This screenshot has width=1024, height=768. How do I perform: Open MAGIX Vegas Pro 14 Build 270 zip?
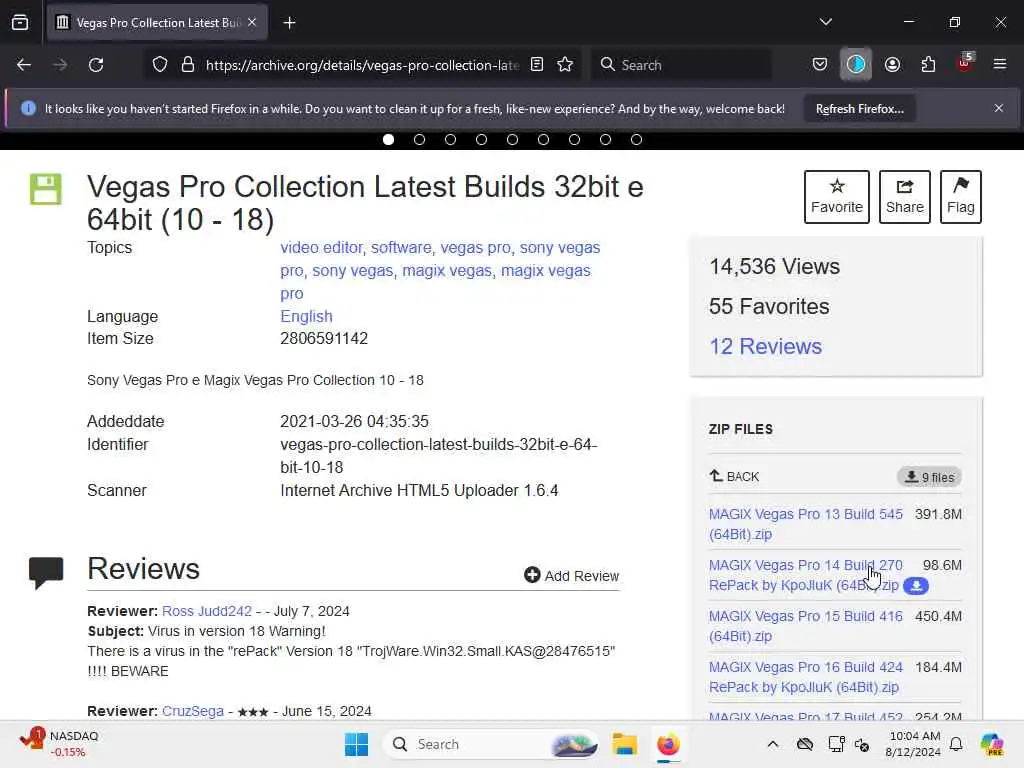pyautogui.click(x=805, y=575)
